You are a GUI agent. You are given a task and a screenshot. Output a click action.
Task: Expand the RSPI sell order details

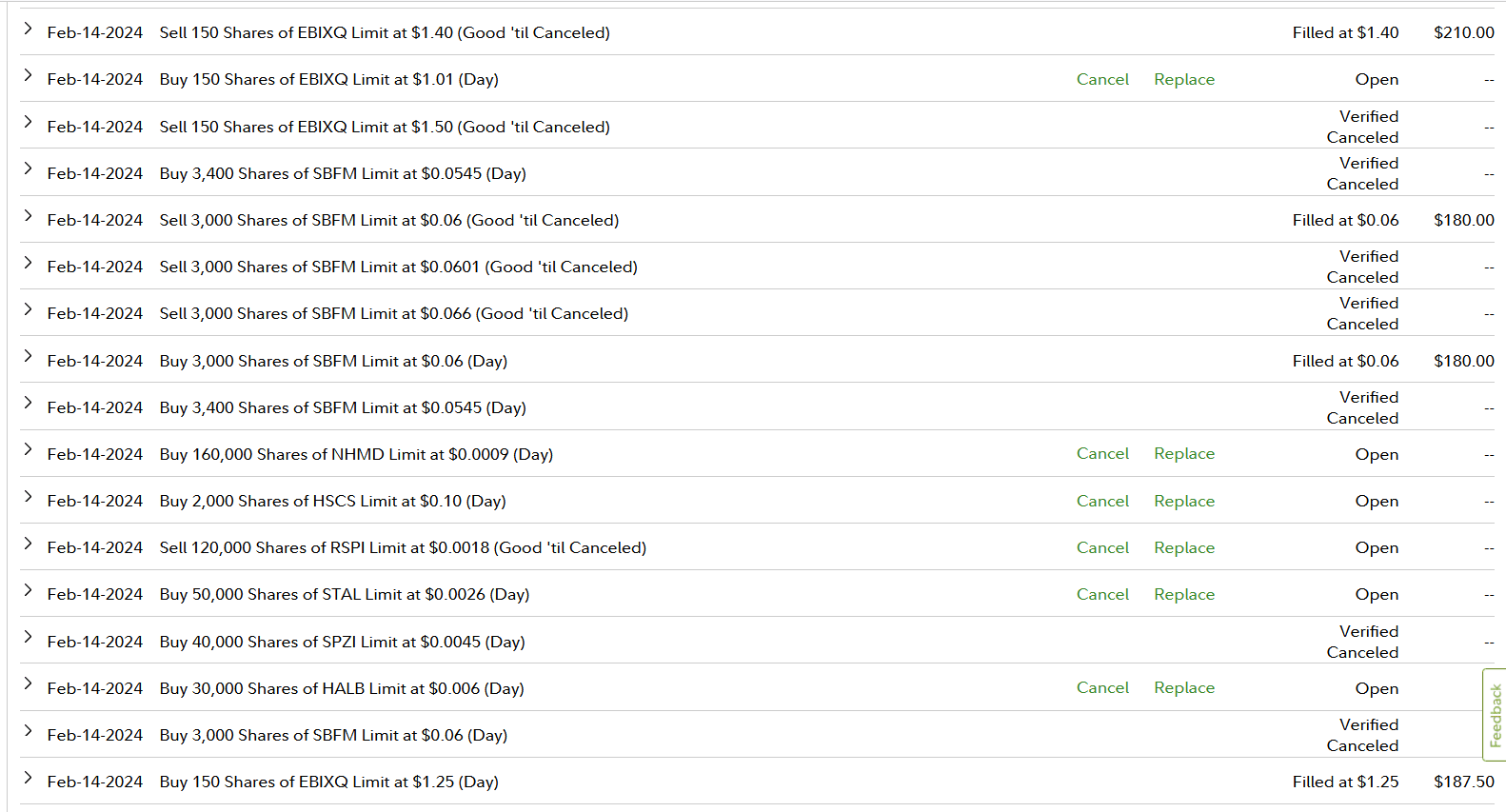pos(28,545)
